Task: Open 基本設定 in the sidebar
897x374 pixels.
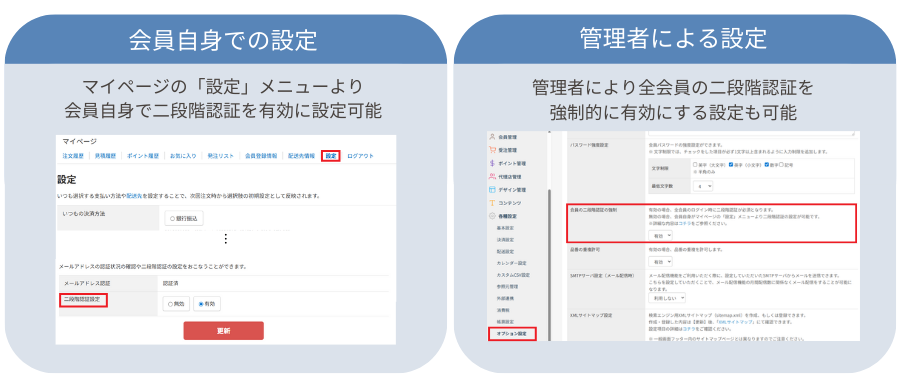Action: pyautogui.click(x=506, y=228)
